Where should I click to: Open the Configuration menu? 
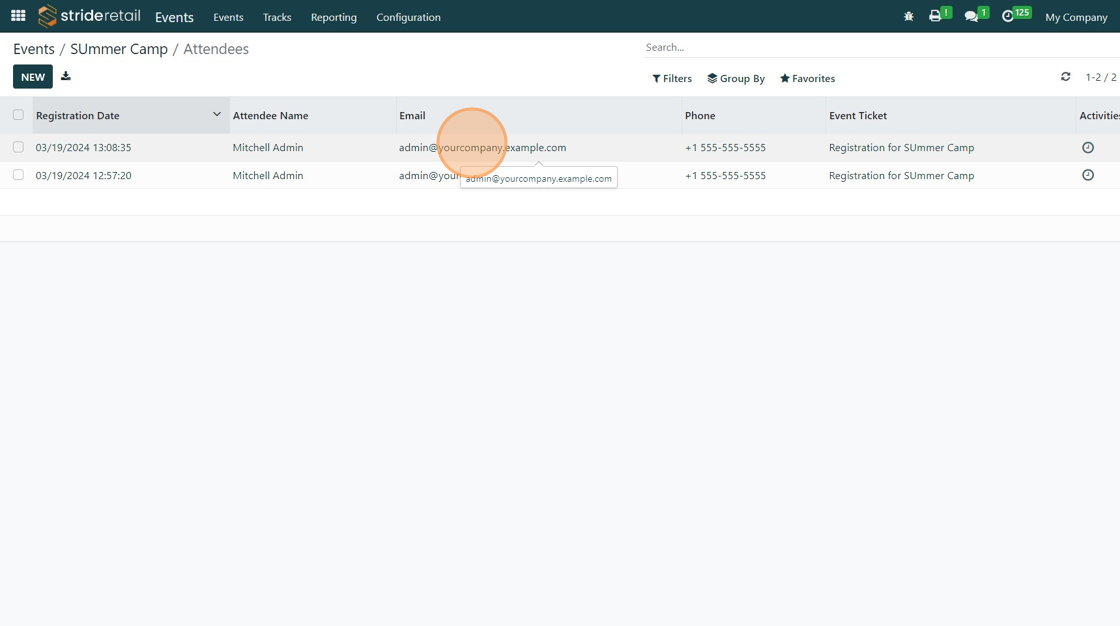tap(409, 17)
